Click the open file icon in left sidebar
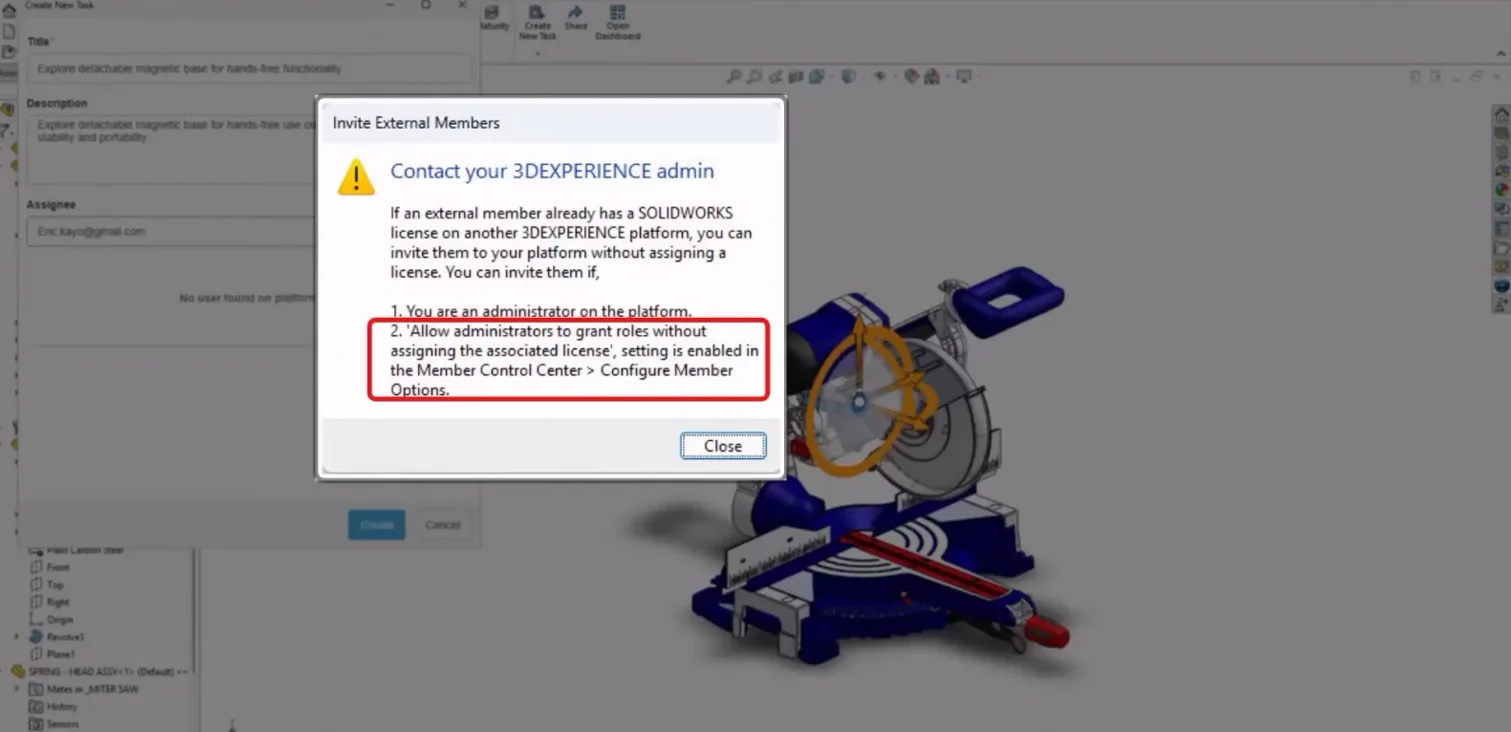The width and height of the screenshot is (1511, 732). (8, 52)
